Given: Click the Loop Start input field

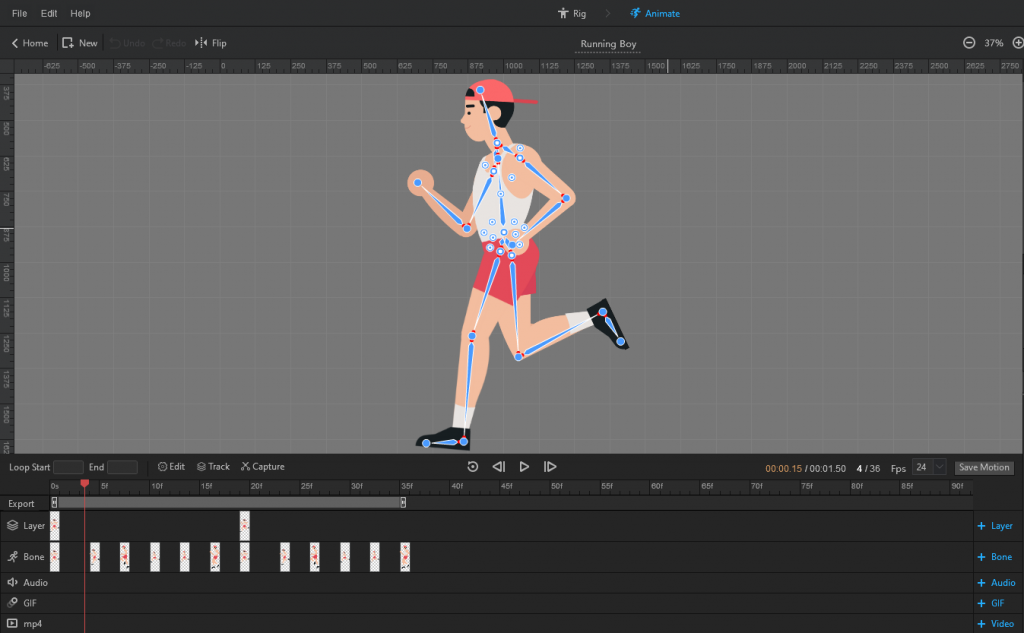Looking at the screenshot, I should click(68, 467).
